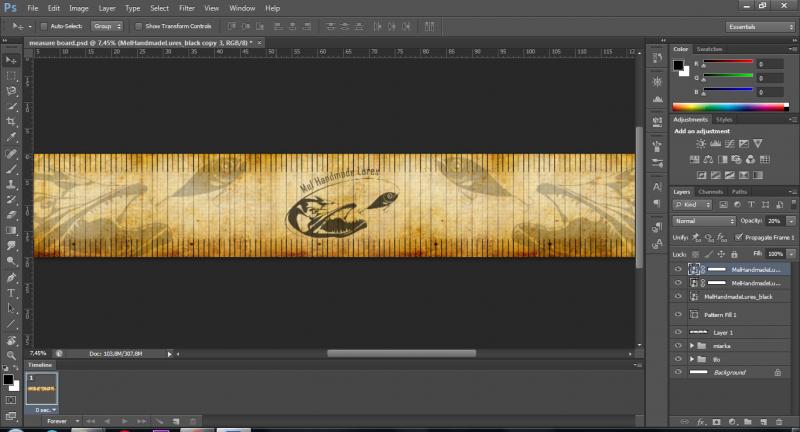
Task: Select the Horizontal Type tool
Action: (12, 293)
